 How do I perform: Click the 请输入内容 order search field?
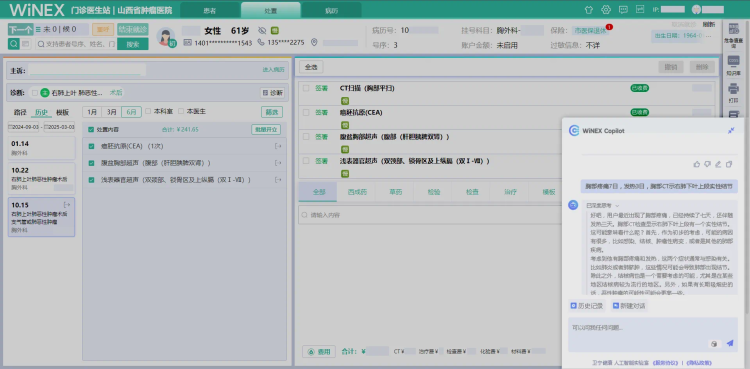tap(429, 215)
